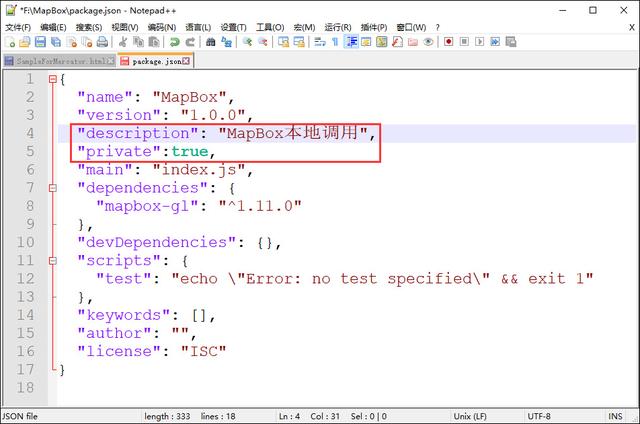This screenshot has width=640, height=424.
Task: Collapse the root brace fold at line 1
Action: click(x=52, y=79)
